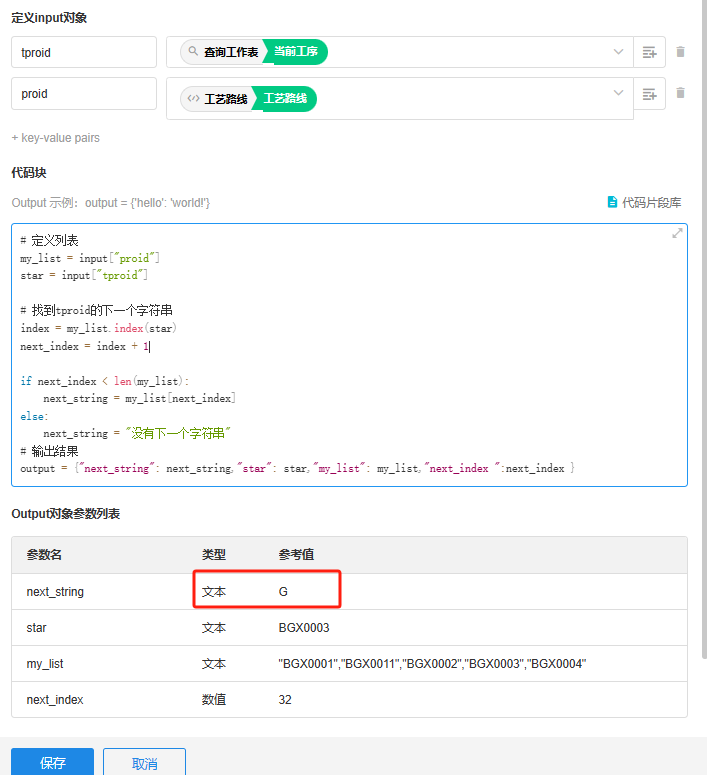Delete the proid input row
The width and height of the screenshot is (707, 775).
(x=681, y=93)
